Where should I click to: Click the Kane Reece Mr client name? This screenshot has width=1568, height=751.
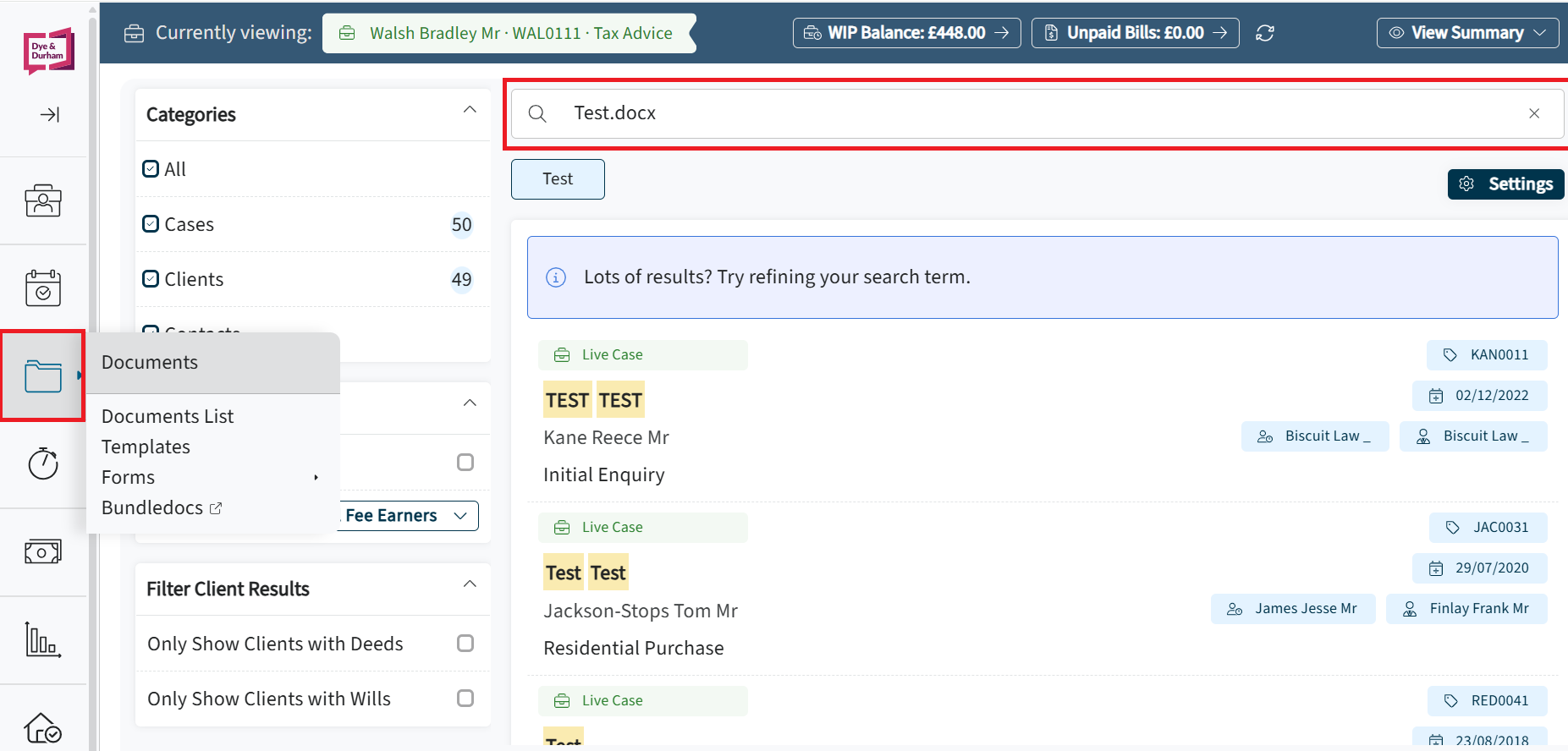point(606,438)
